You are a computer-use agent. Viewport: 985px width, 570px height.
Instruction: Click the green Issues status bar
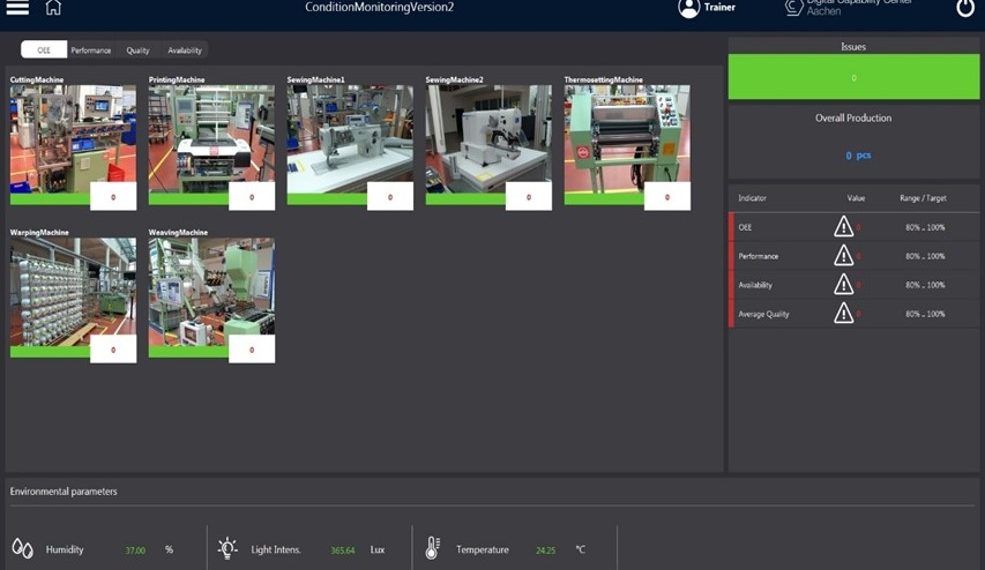click(x=853, y=77)
